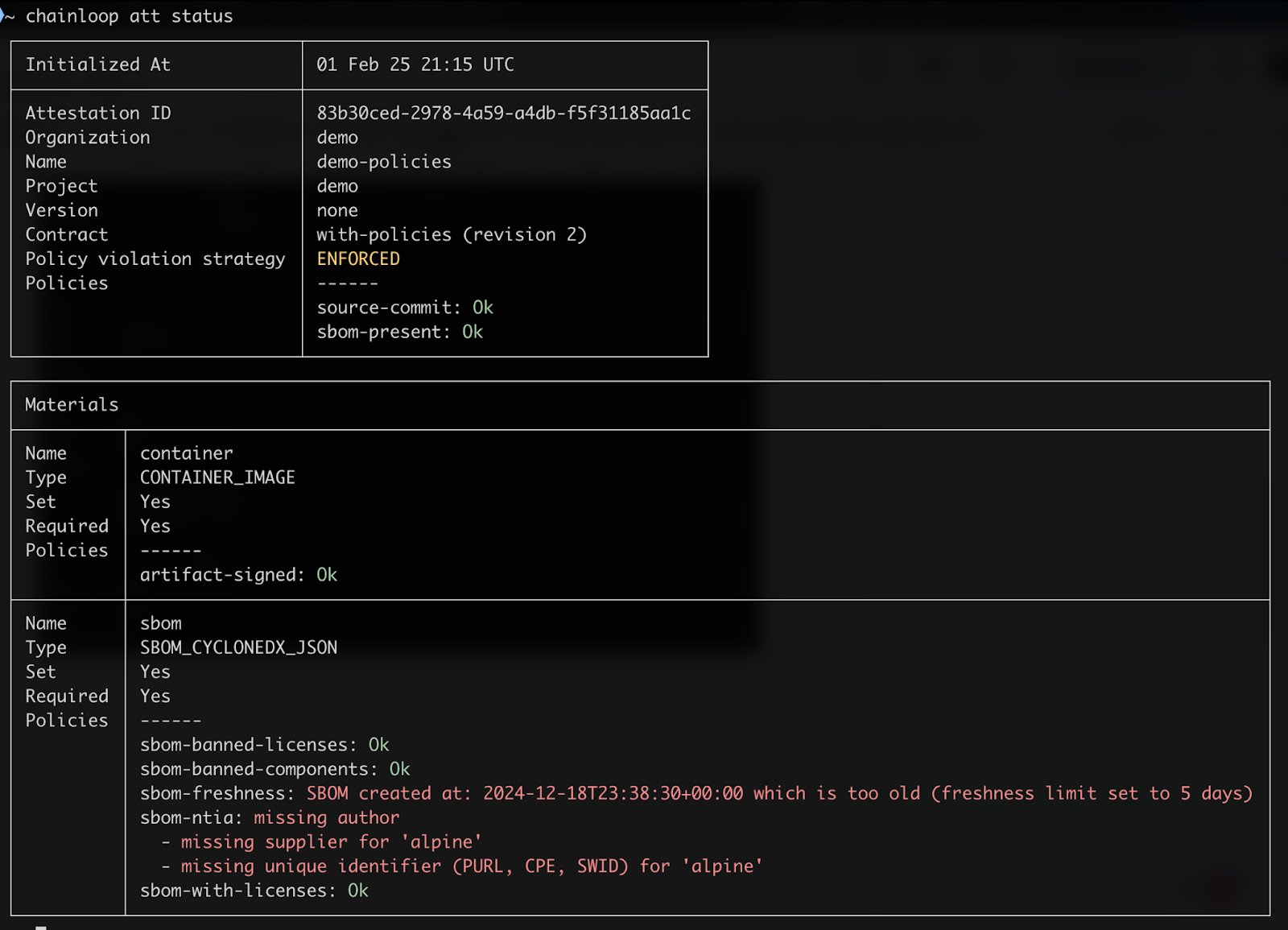The height and width of the screenshot is (930, 1288).
Task: Click the sbom-banned-licenses policy line
Action: click(x=264, y=745)
